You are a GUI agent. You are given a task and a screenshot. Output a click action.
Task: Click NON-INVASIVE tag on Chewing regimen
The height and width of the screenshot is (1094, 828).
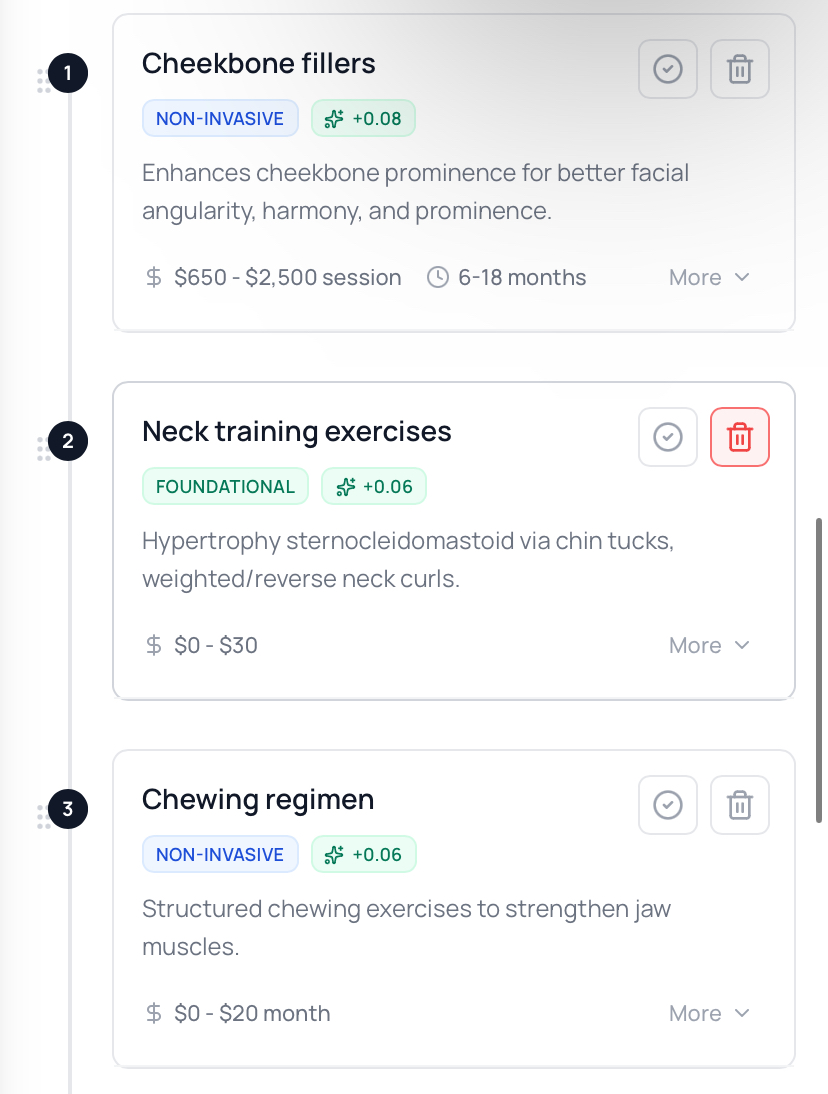click(220, 855)
